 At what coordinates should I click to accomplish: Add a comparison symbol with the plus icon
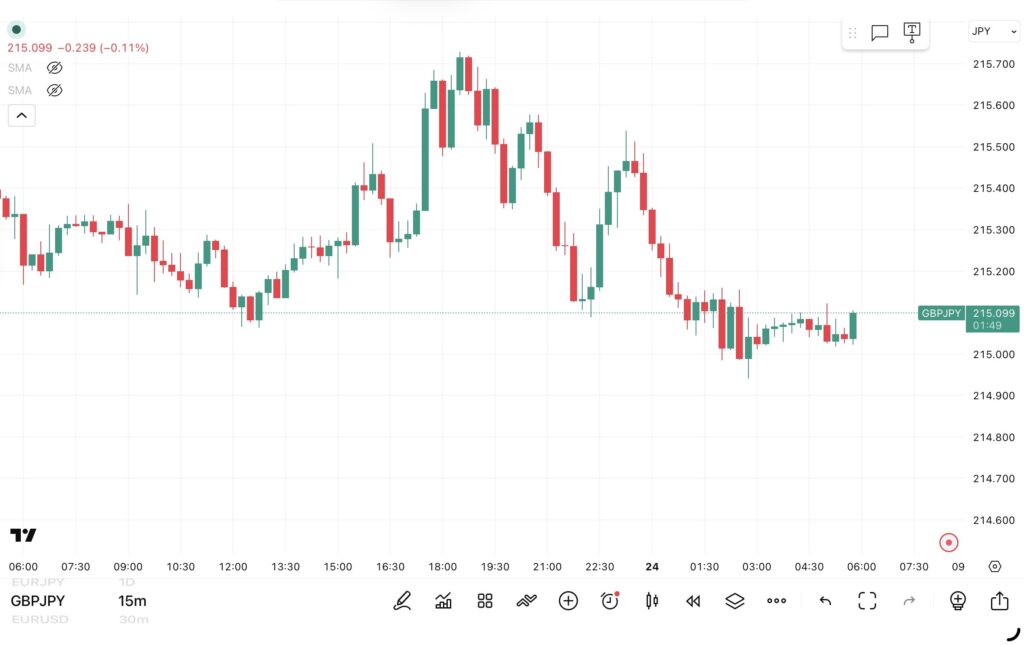click(567, 600)
